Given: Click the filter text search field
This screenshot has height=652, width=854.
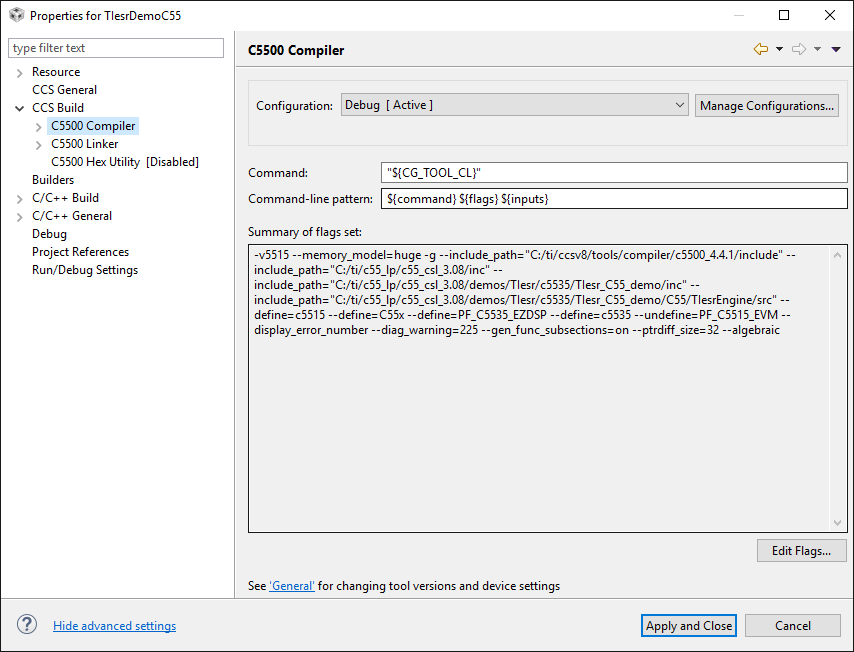Looking at the screenshot, I should (x=116, y=48).
